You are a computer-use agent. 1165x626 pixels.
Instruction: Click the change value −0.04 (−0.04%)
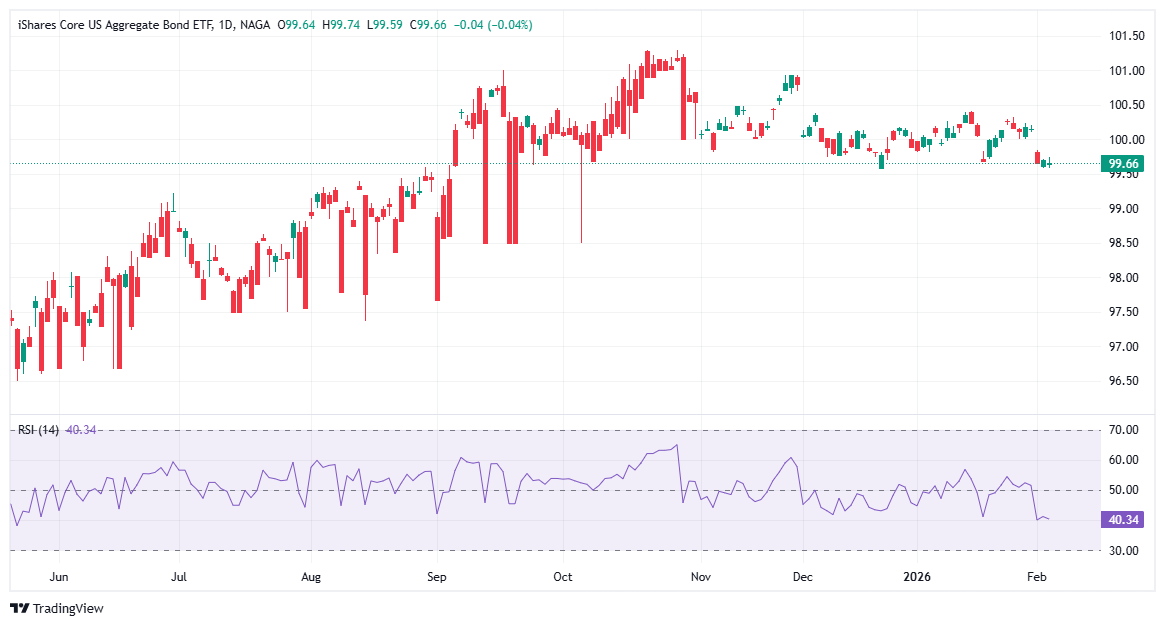(493, 25)
